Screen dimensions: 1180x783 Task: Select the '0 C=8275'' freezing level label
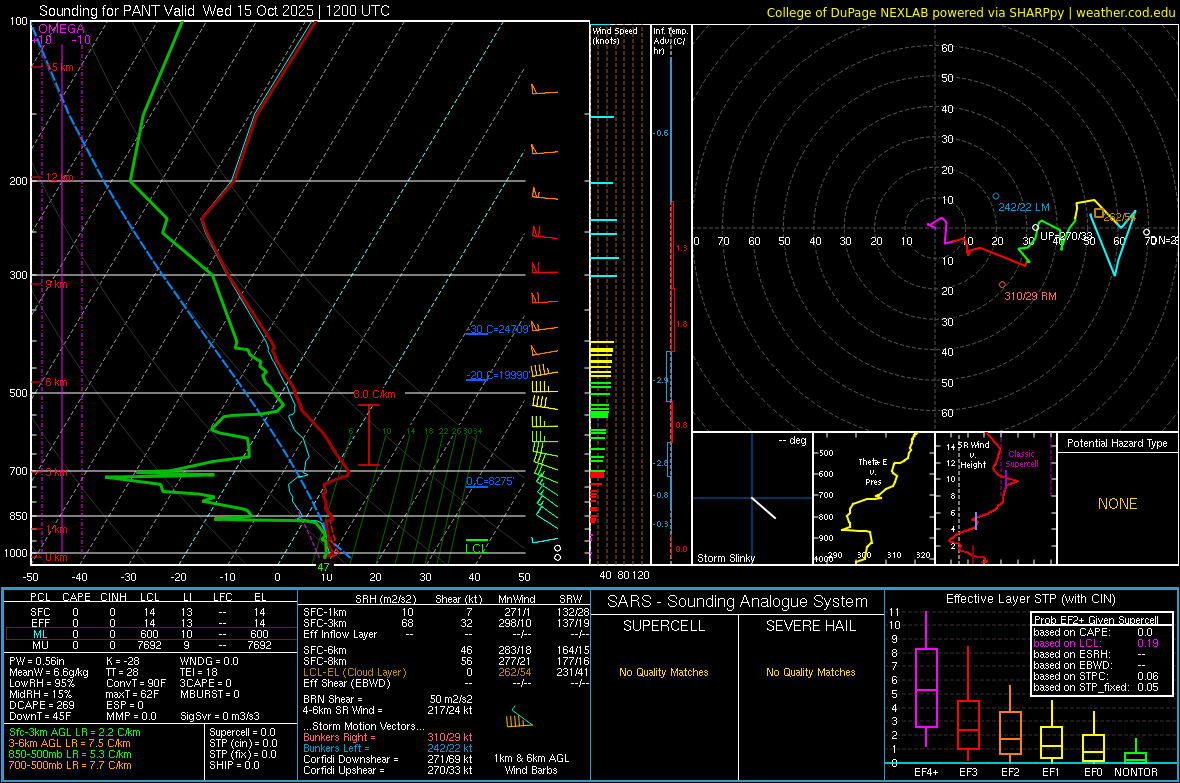(490, 481)
